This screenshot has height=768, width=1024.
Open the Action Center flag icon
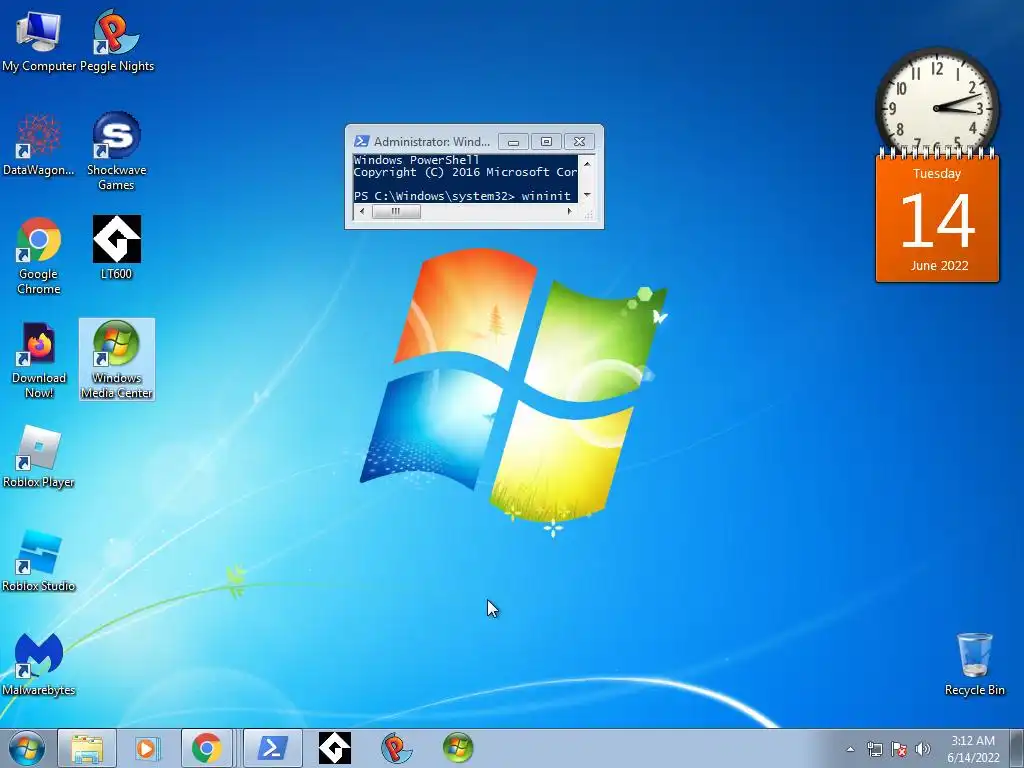[x=899, y=749]
